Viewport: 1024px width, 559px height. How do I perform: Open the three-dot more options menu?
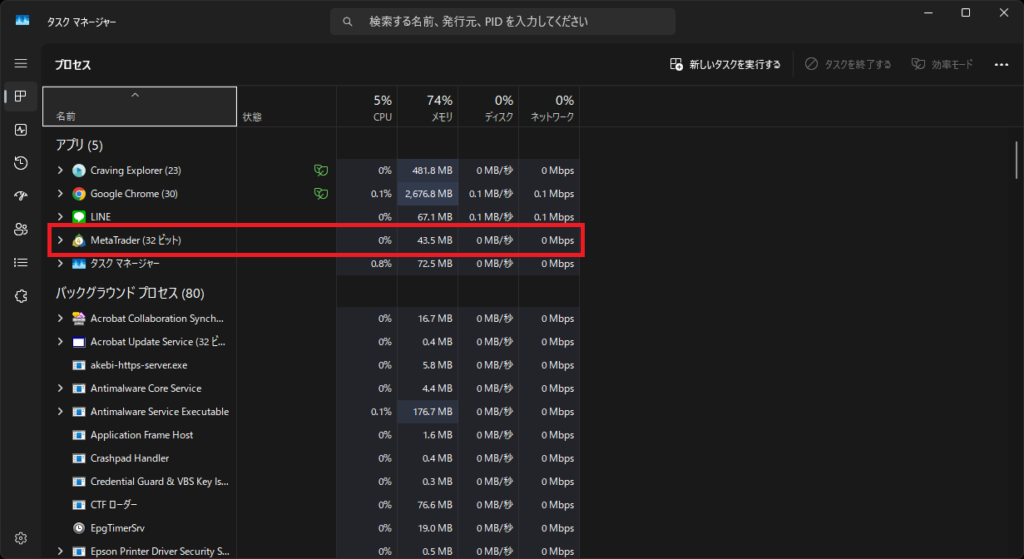point(1001,64)
